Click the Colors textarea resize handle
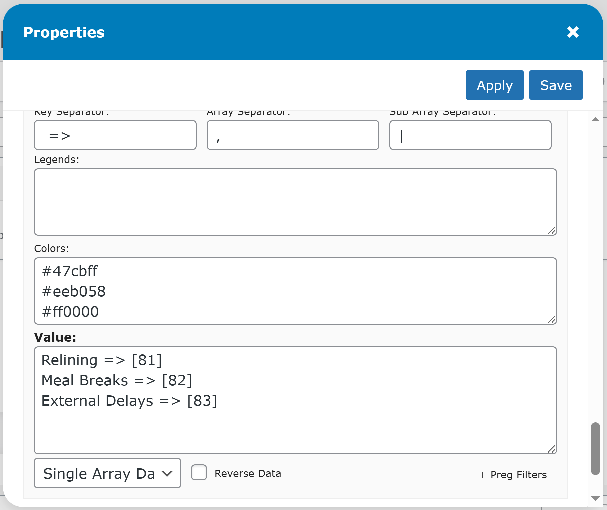This screenshot has height=510, width=607. 551,319
